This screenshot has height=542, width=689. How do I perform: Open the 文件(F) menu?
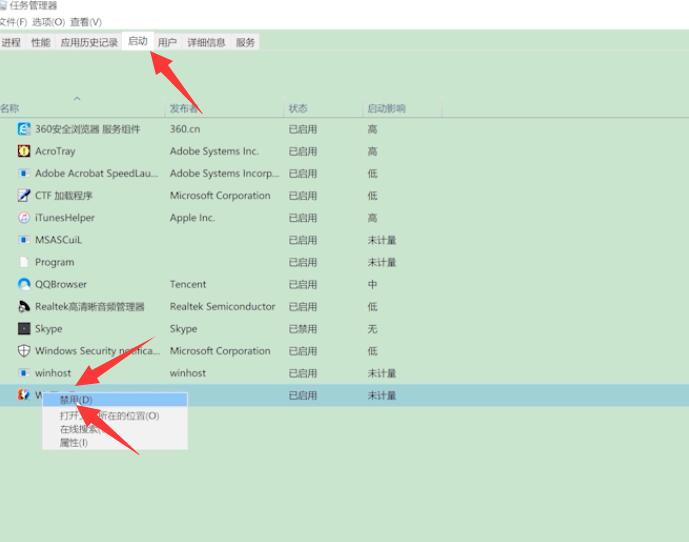[x=13, y=22]
